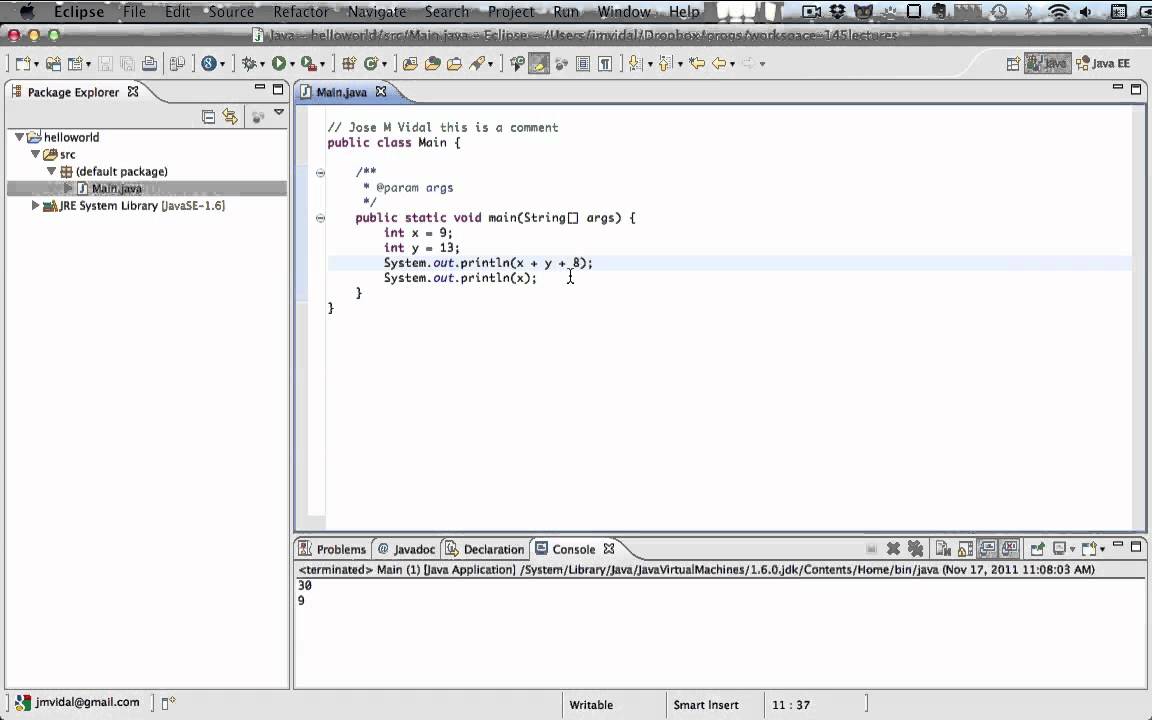Click the Open Perspective icon
Image resolution: width=1152 pixels, height=720 pixels.
[1013, 63]
